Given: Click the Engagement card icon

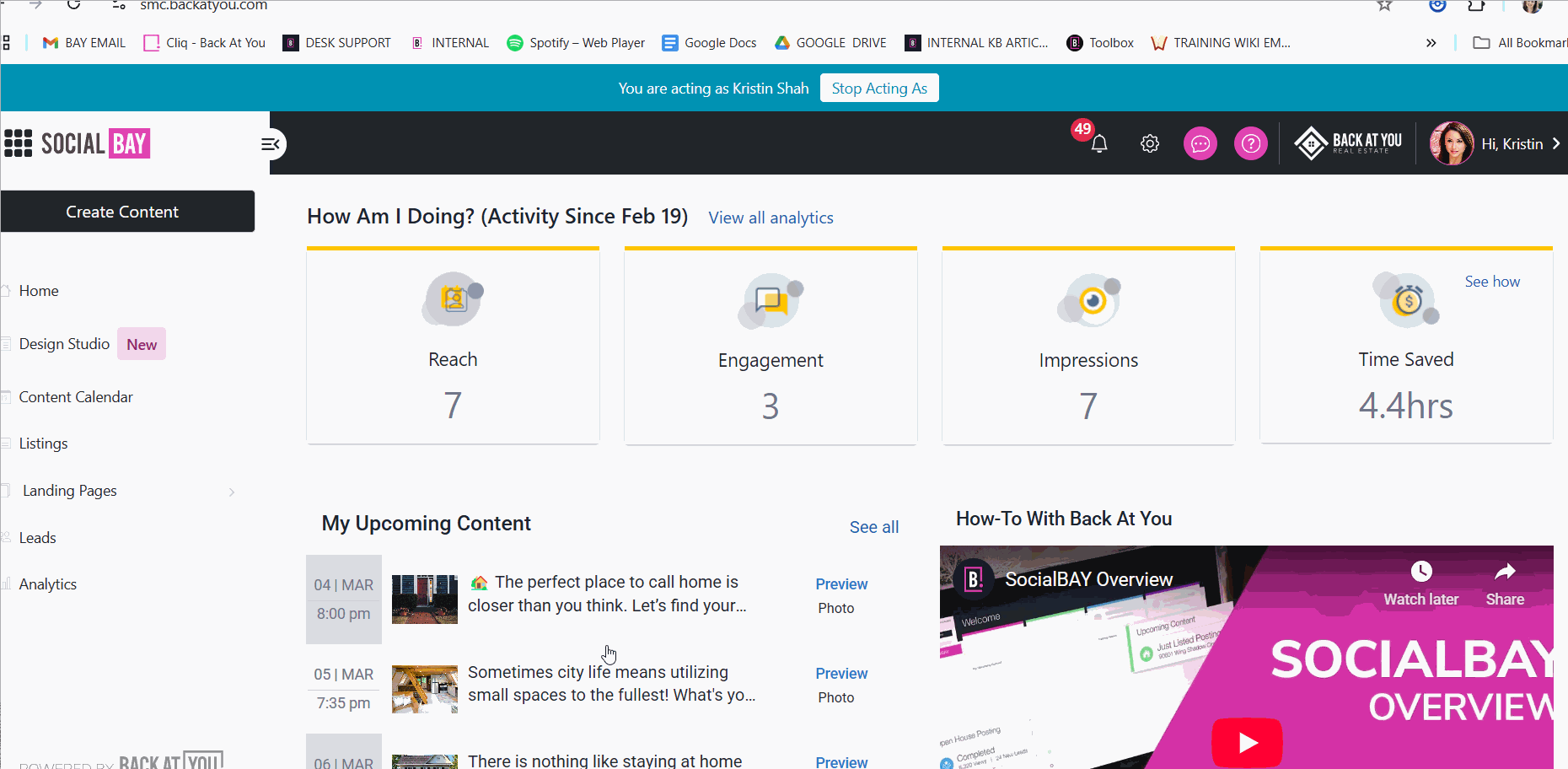Looking at the screenshot, I should [771, 300].
